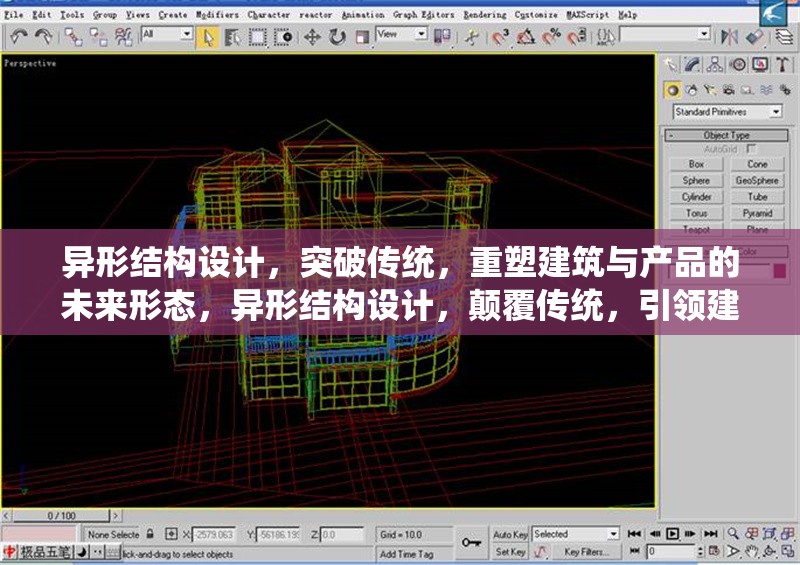Switch to the Hierarchy panel tab
The width and height of the screenshot is (800, 565).
pyautogui.click(x=715, y=64)
